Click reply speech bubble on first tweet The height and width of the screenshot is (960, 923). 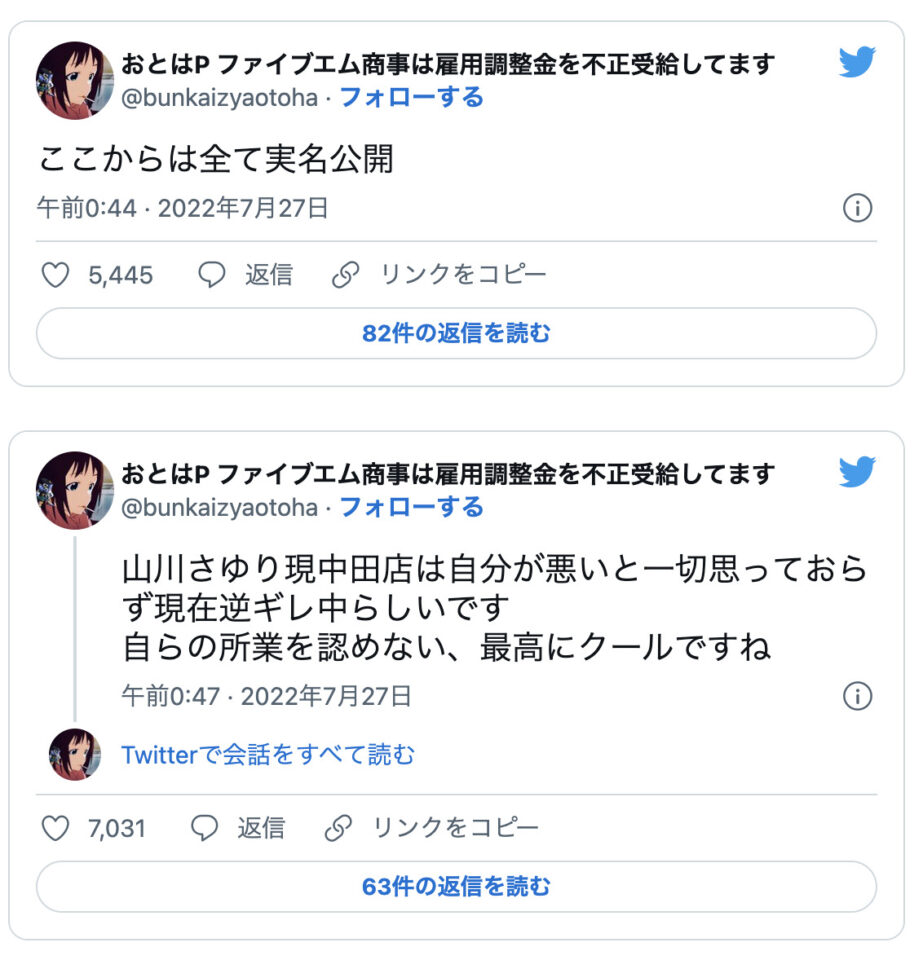point(211,275)
